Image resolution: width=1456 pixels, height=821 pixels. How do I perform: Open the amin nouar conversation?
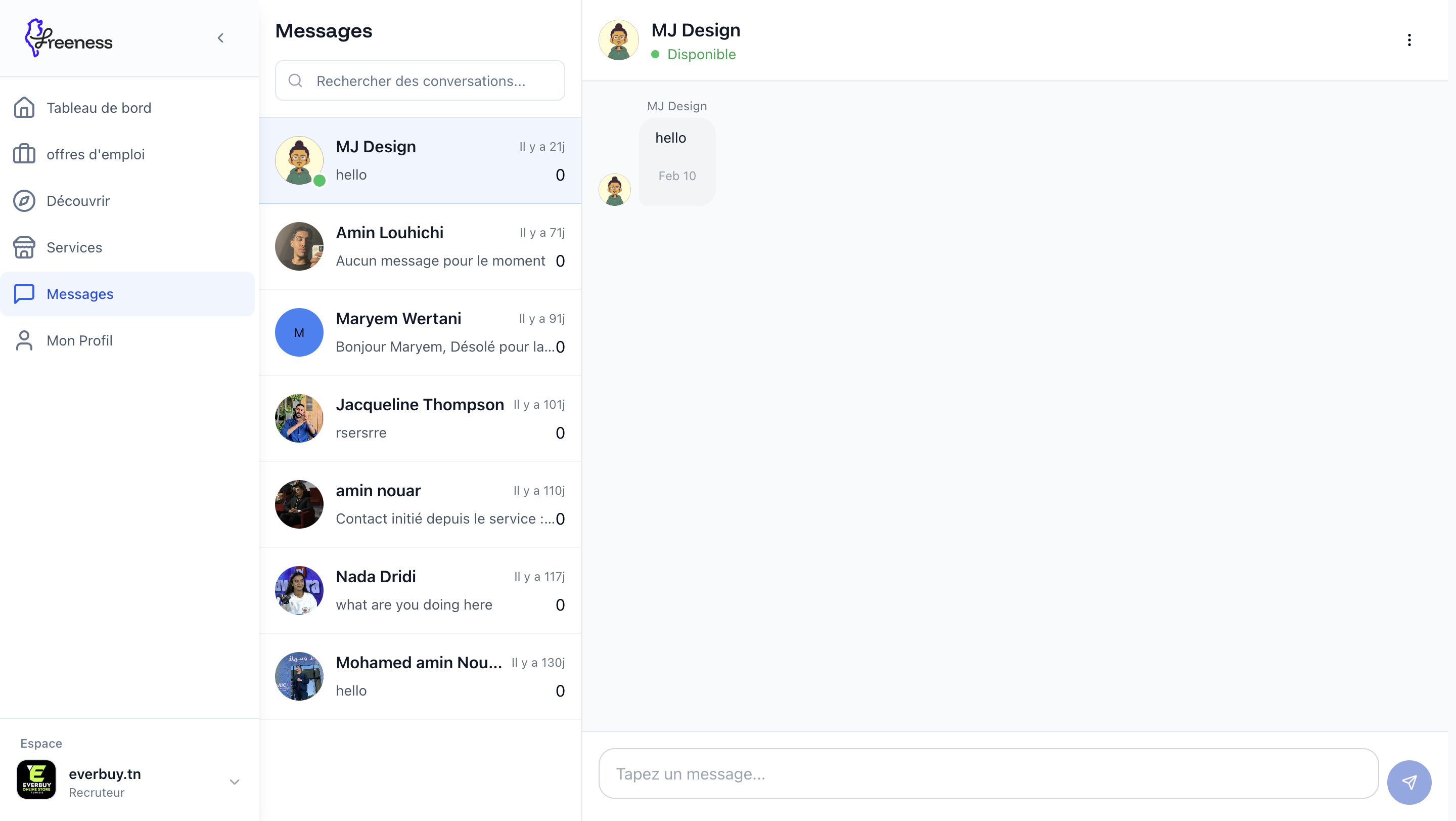tap(421, 504)
